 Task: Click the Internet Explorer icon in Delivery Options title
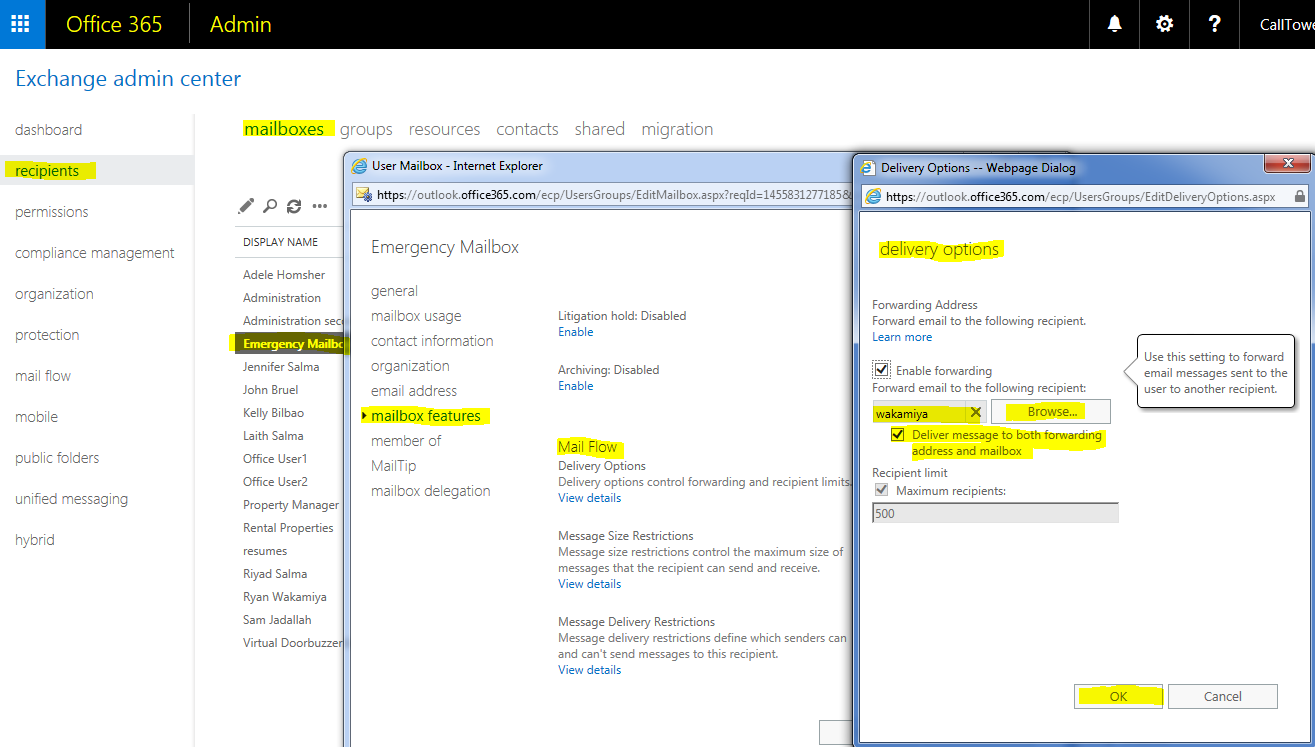[x=868, y=168]
